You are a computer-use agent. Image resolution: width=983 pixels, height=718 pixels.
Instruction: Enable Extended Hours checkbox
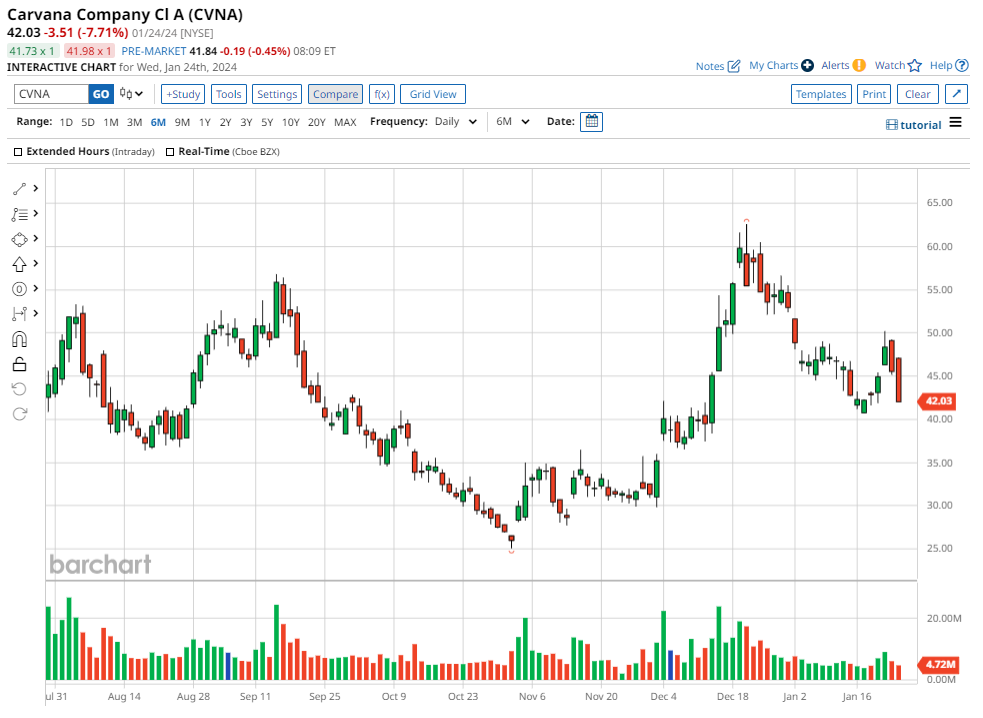click(x=18, y=152)
